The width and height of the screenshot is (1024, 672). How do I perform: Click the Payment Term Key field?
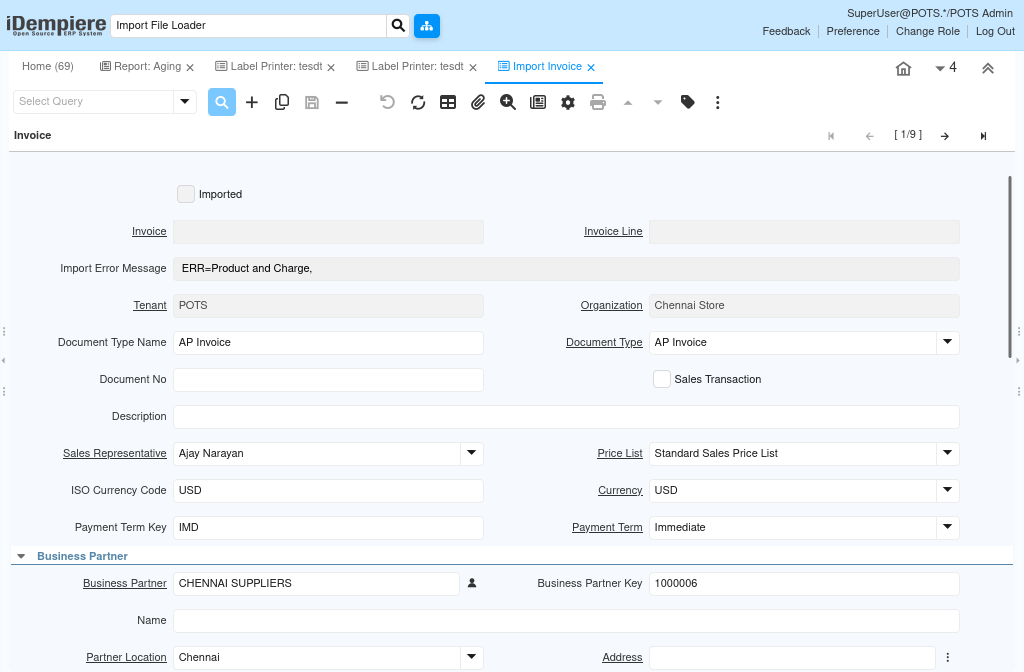328,528
